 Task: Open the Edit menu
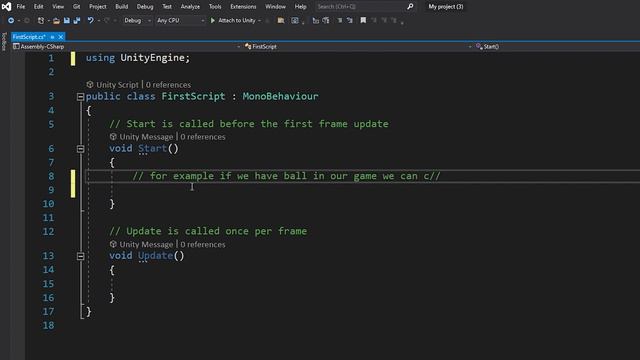pos(38,7)
